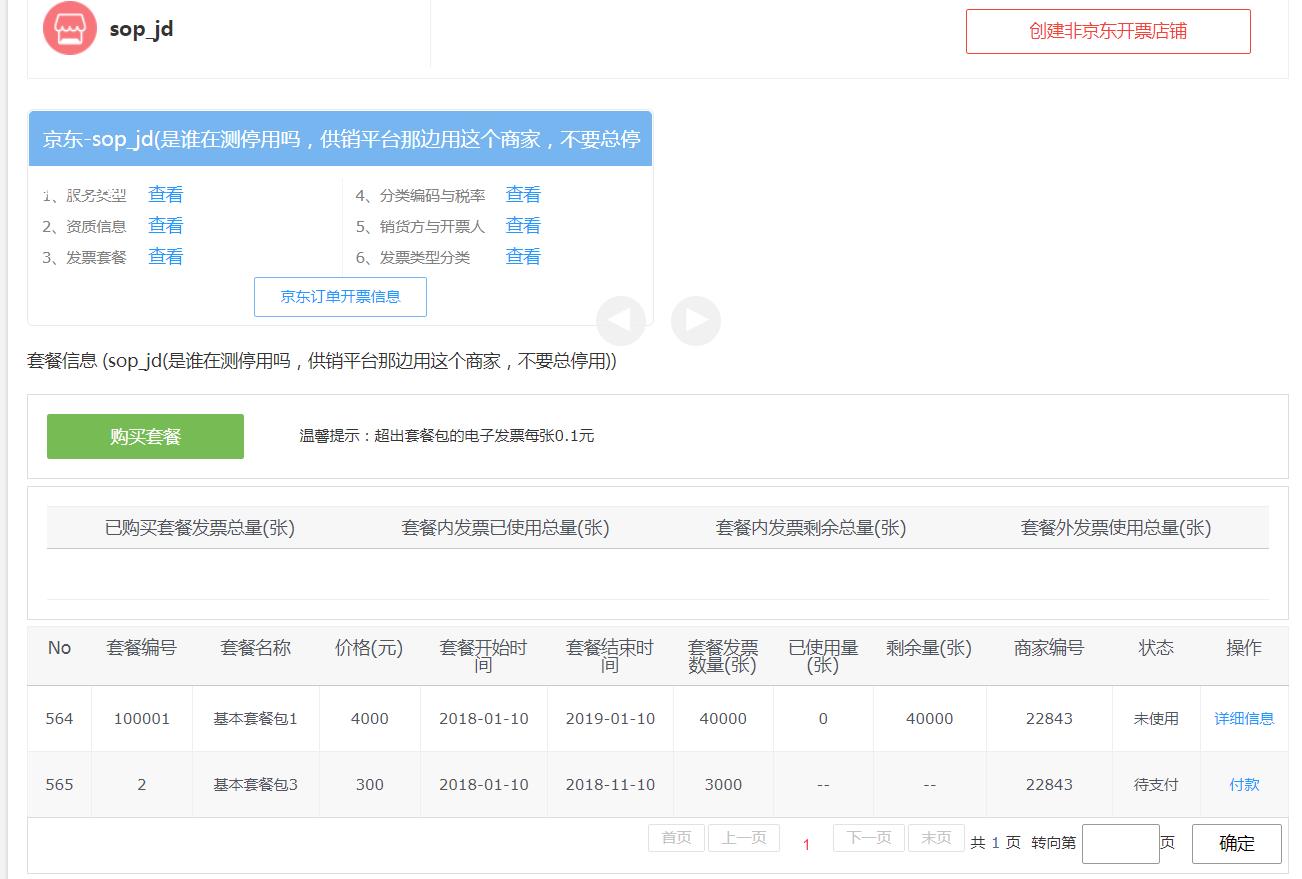Click the blue 京东-sop_jd card header
This screenshot has width=1302, height=879.
[x=340, y=139]
